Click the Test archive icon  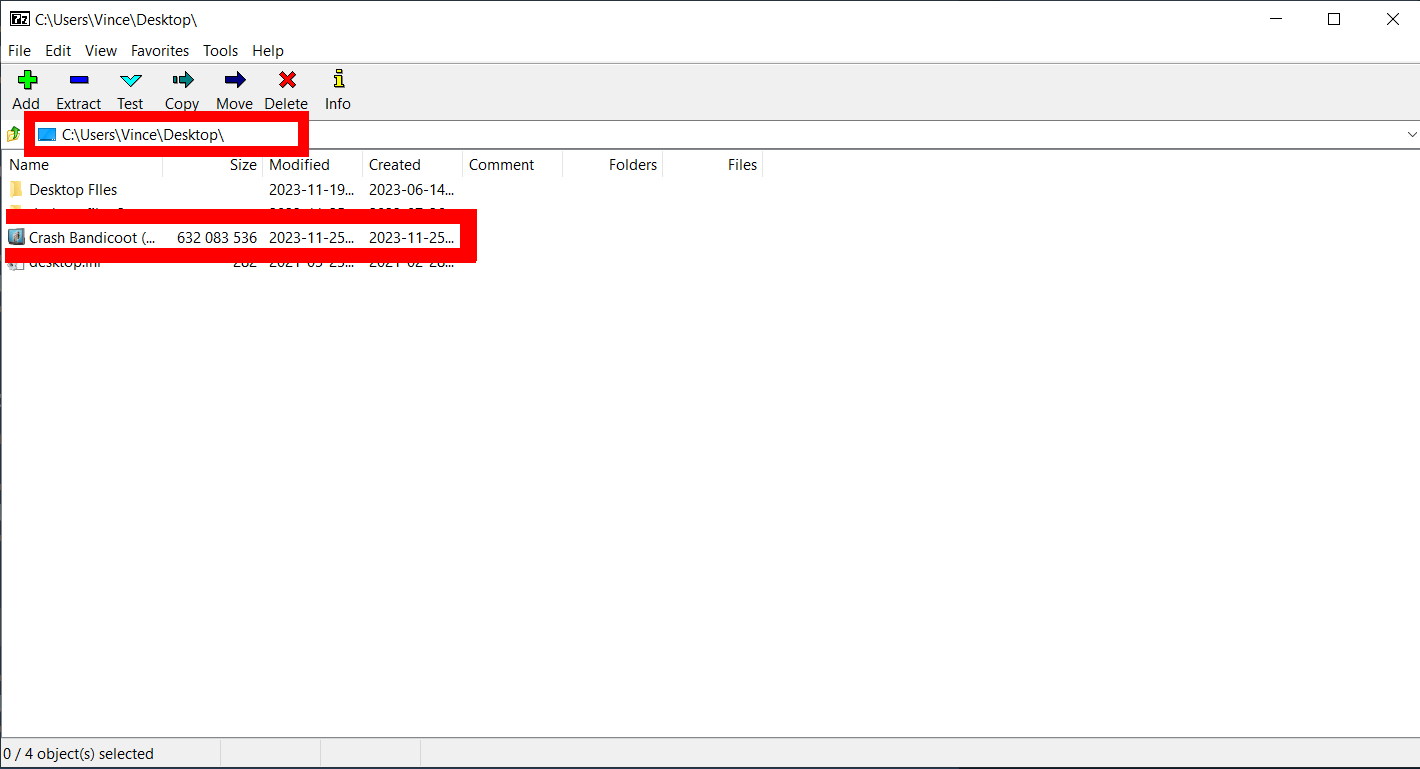[130, 88]
